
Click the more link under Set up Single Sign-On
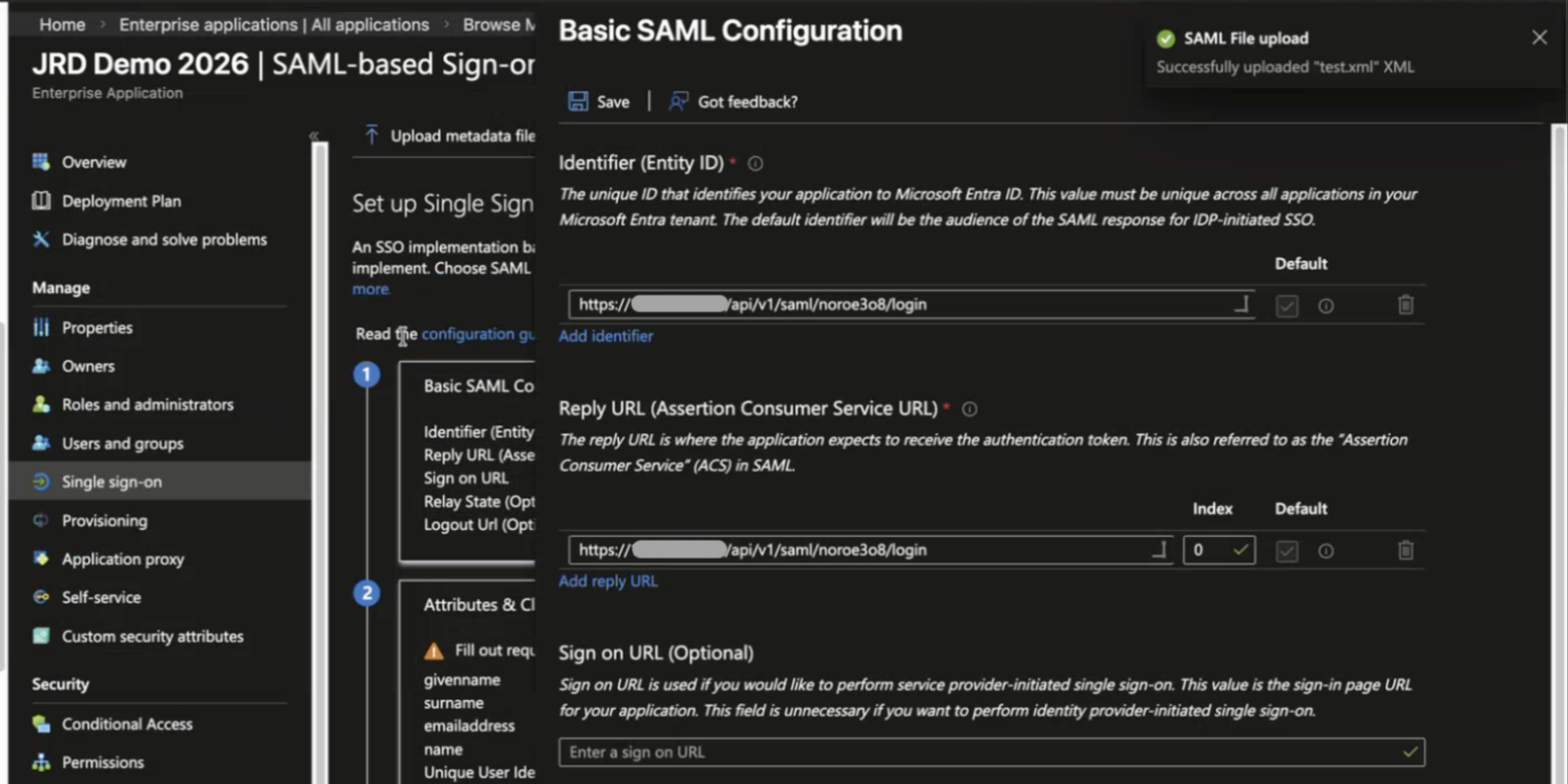click(371, 289)
